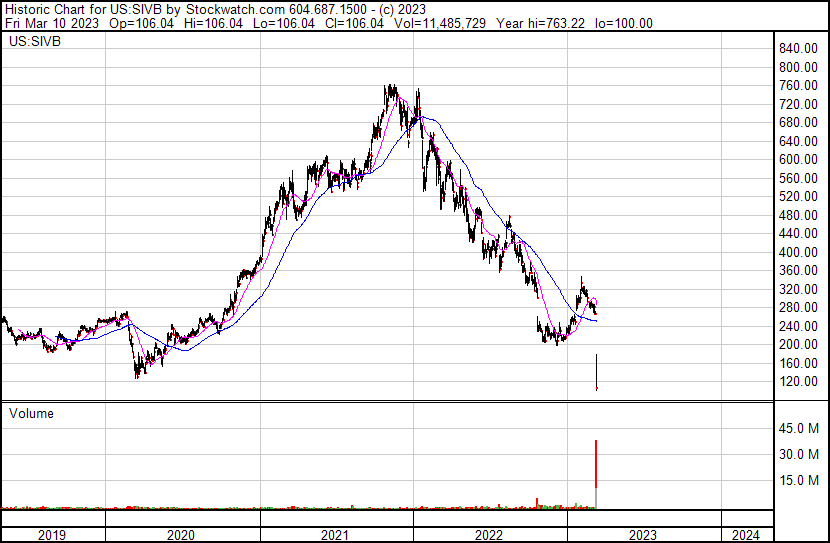This screenshot has height=543, width=830.
Task: Select the 2022 year label on the time axis
Action: (x=489, y=535)
